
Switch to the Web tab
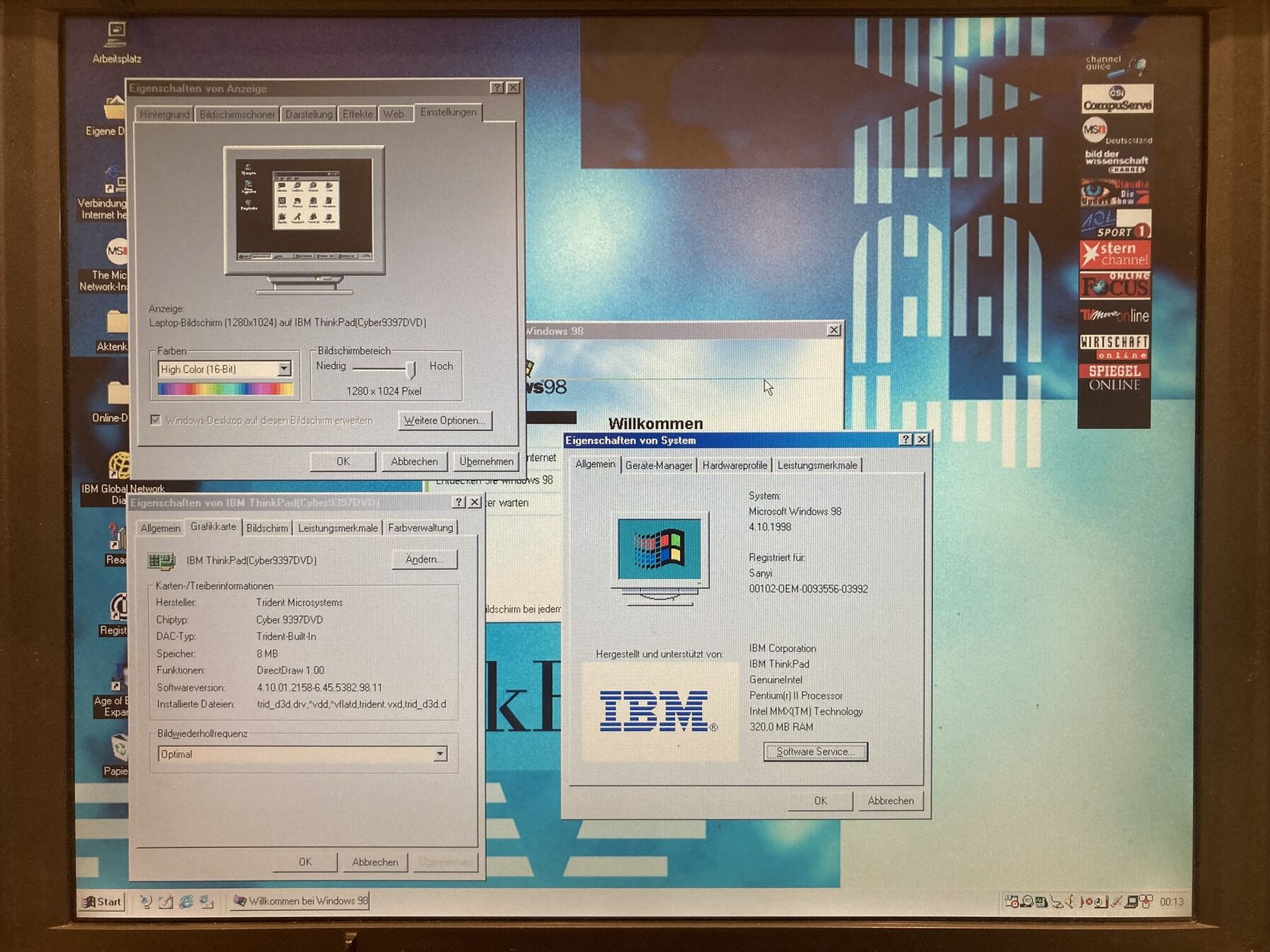[x=393, y=114]
